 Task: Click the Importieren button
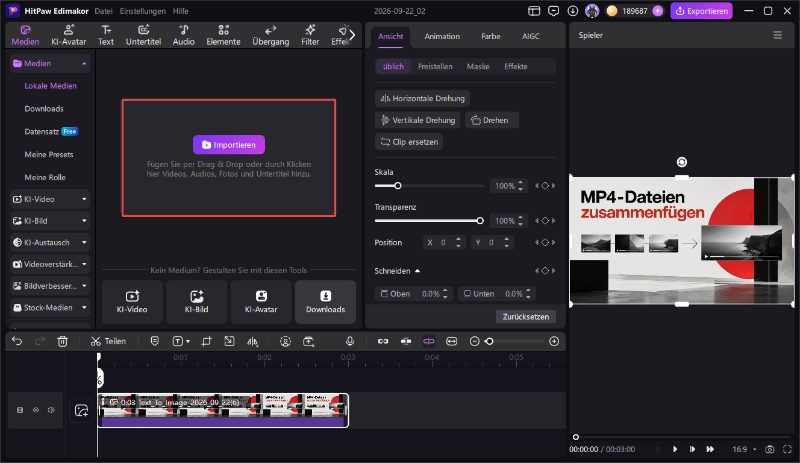point(229,144)
